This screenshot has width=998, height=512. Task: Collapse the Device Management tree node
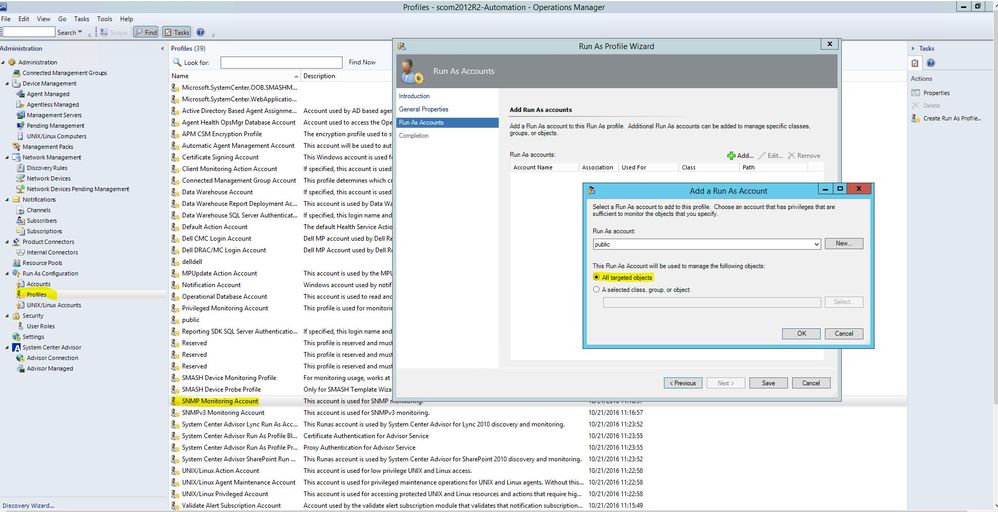point(7,83)
